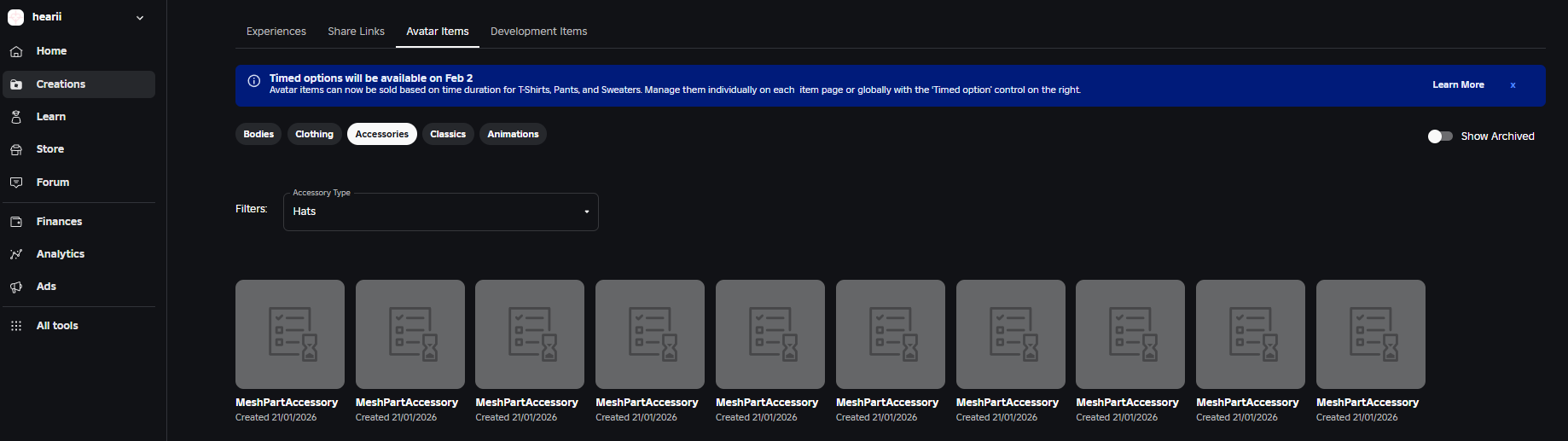Select the Accessories category chip
The image size is (1568, 441).
pos(382,134)
